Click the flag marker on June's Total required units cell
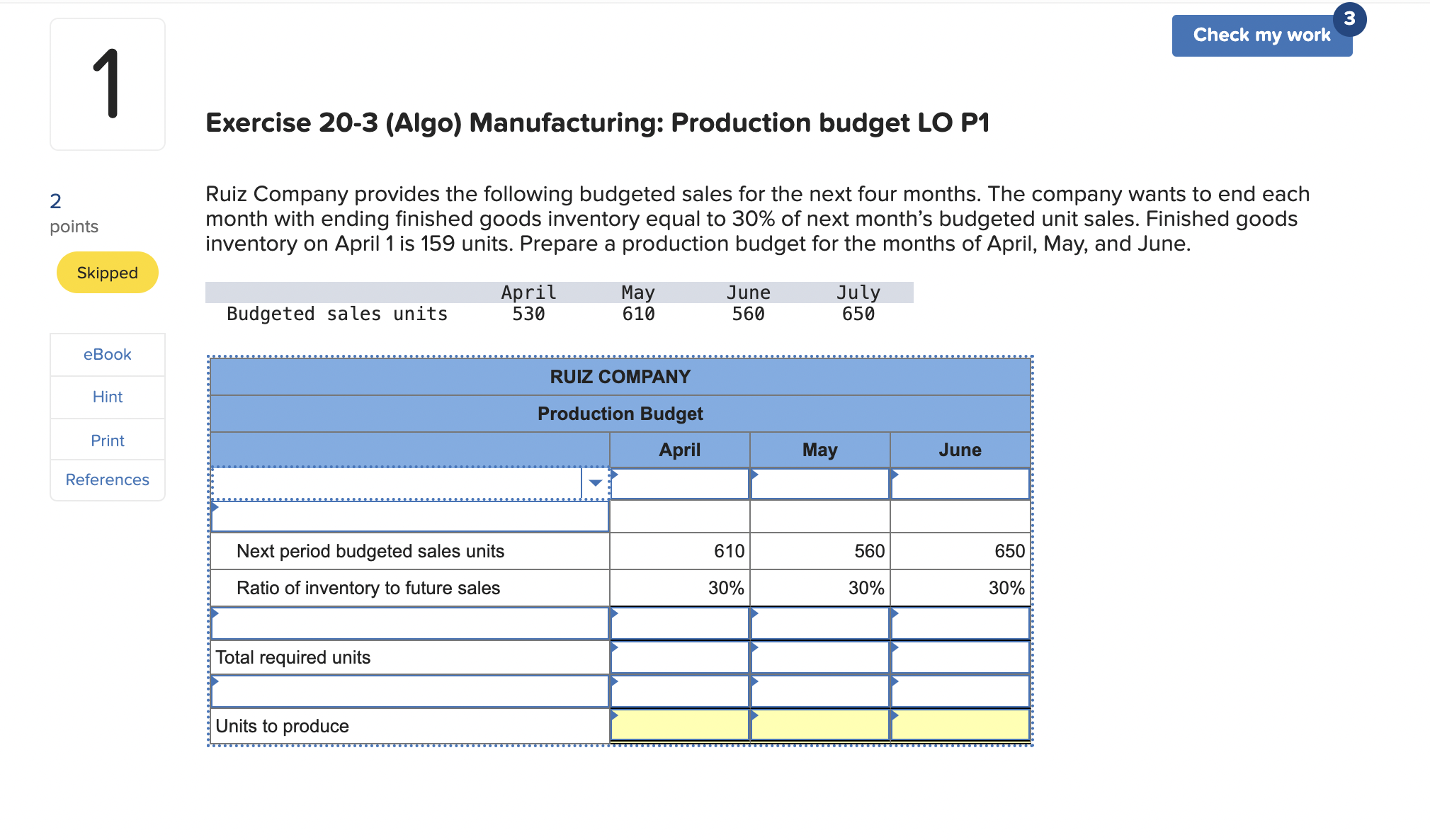Screen dimensions: 1430x840 coord(895,646)
